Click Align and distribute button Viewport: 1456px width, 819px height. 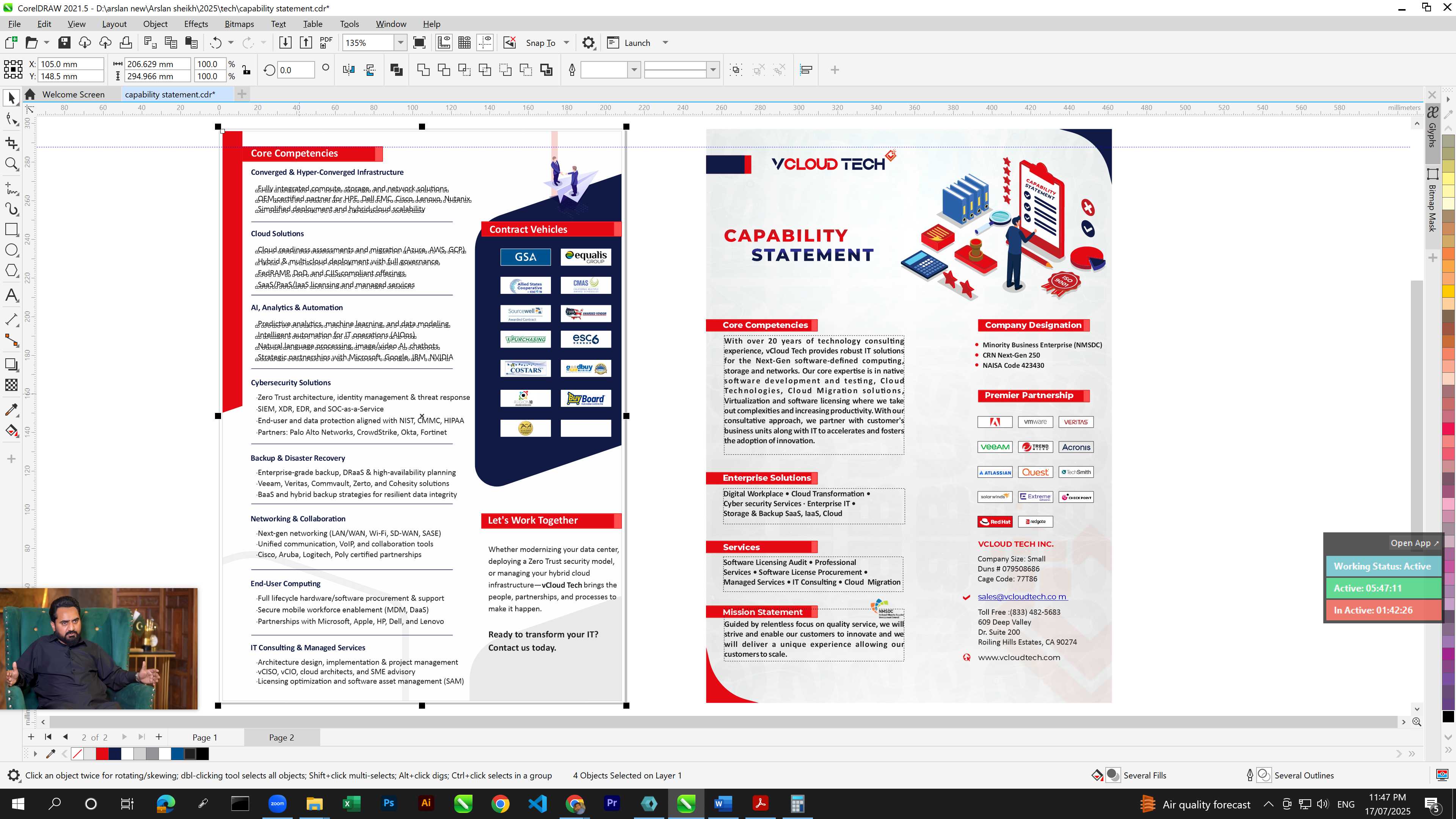pos(806,69)
